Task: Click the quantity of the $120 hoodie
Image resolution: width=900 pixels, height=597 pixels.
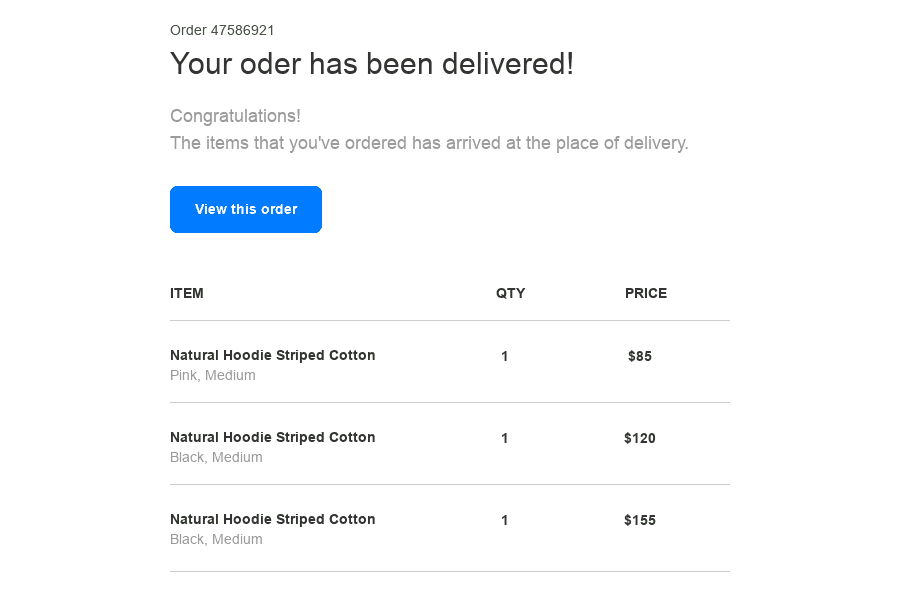Action: tap(505, 438)
